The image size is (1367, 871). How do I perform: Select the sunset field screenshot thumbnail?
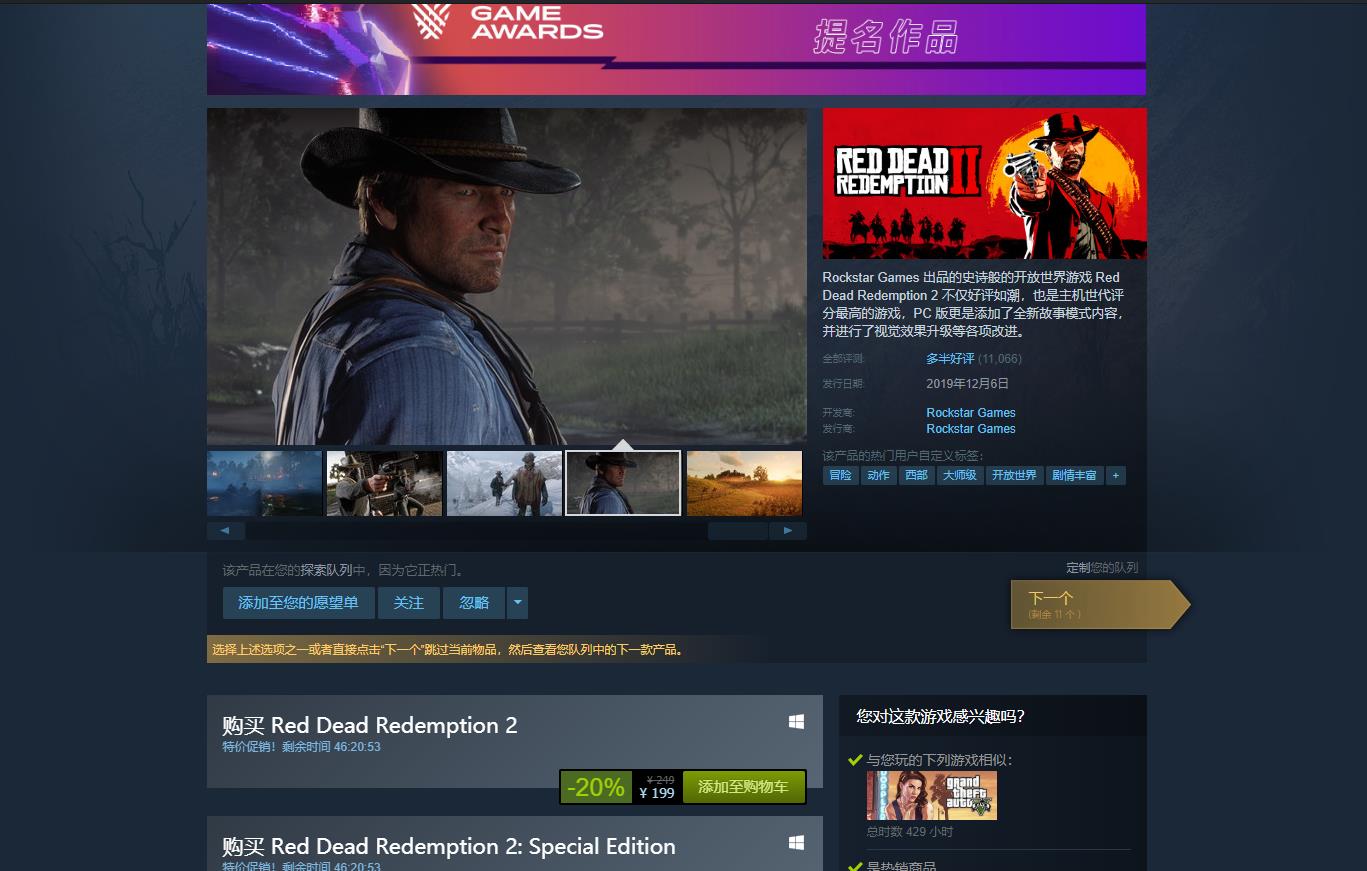pos(744,483)
